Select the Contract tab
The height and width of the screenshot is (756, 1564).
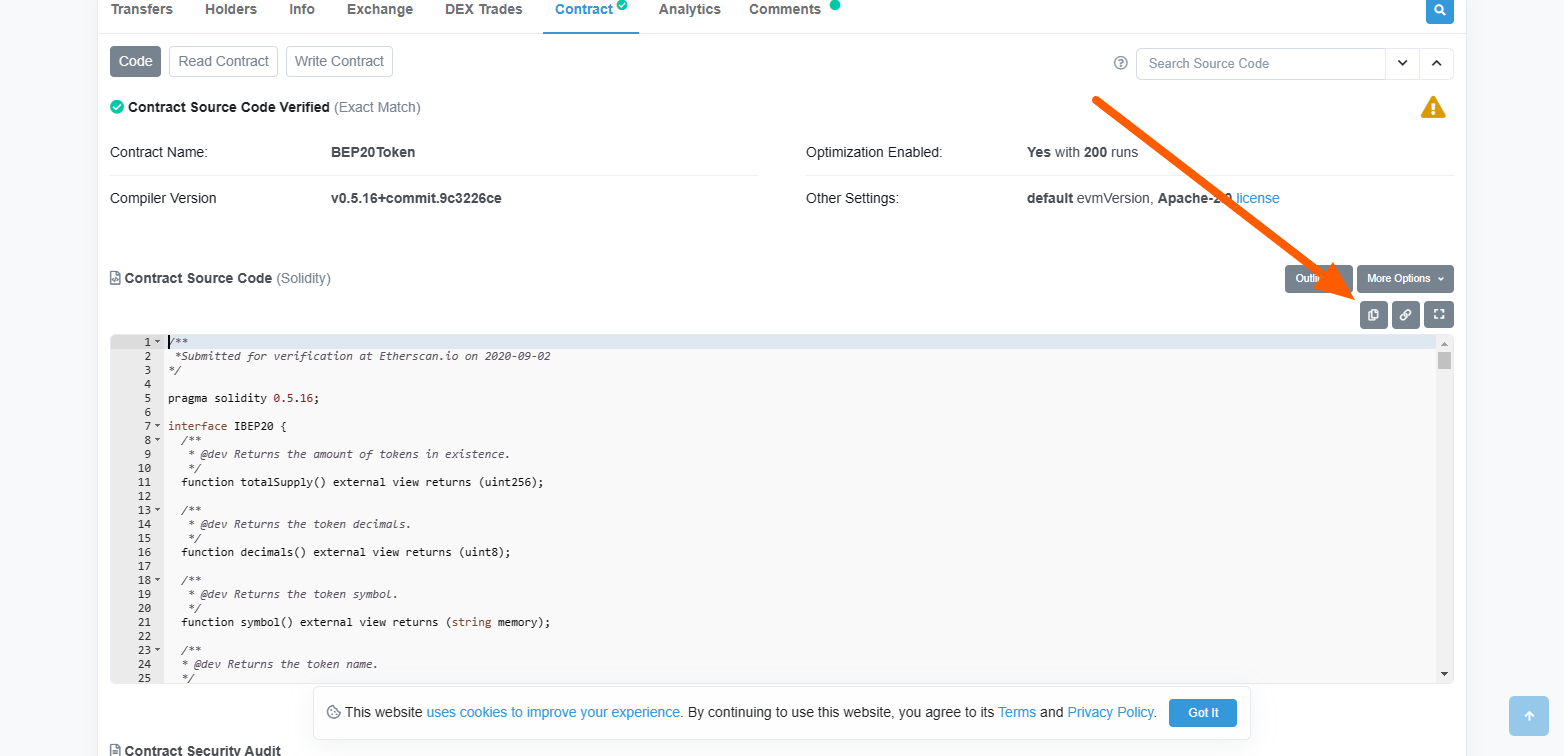(591, 9)
